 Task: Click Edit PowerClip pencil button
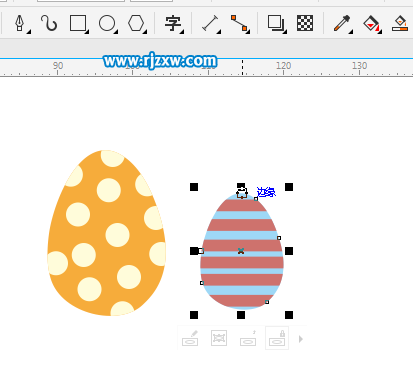click(190, 338)
